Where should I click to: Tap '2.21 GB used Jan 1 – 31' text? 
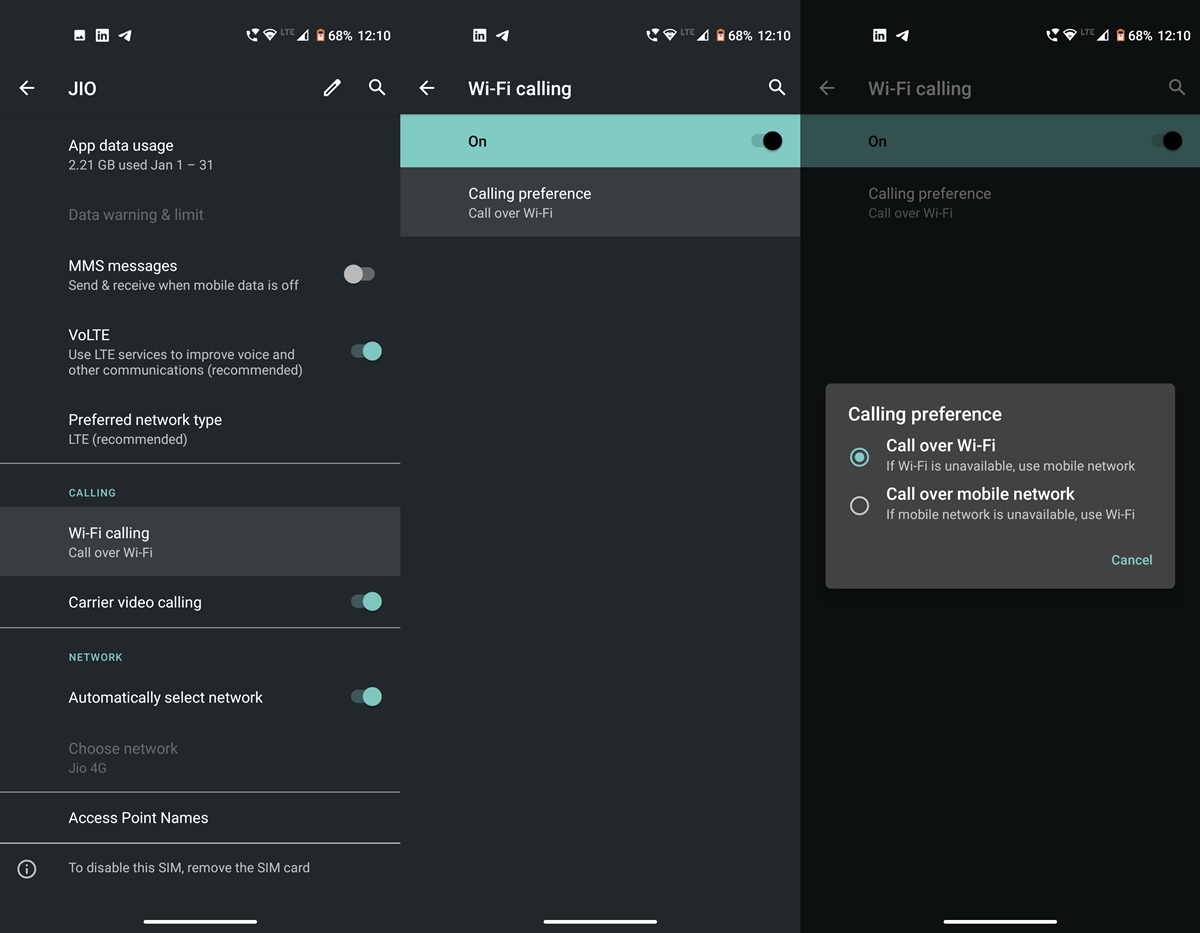coord(140,165)
